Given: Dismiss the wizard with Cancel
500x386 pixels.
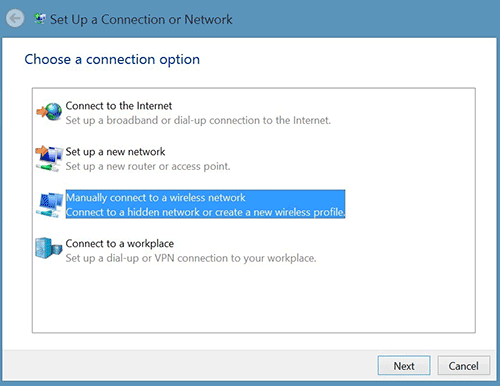Looking at the screenshot, I should click(x=464, y=366).
